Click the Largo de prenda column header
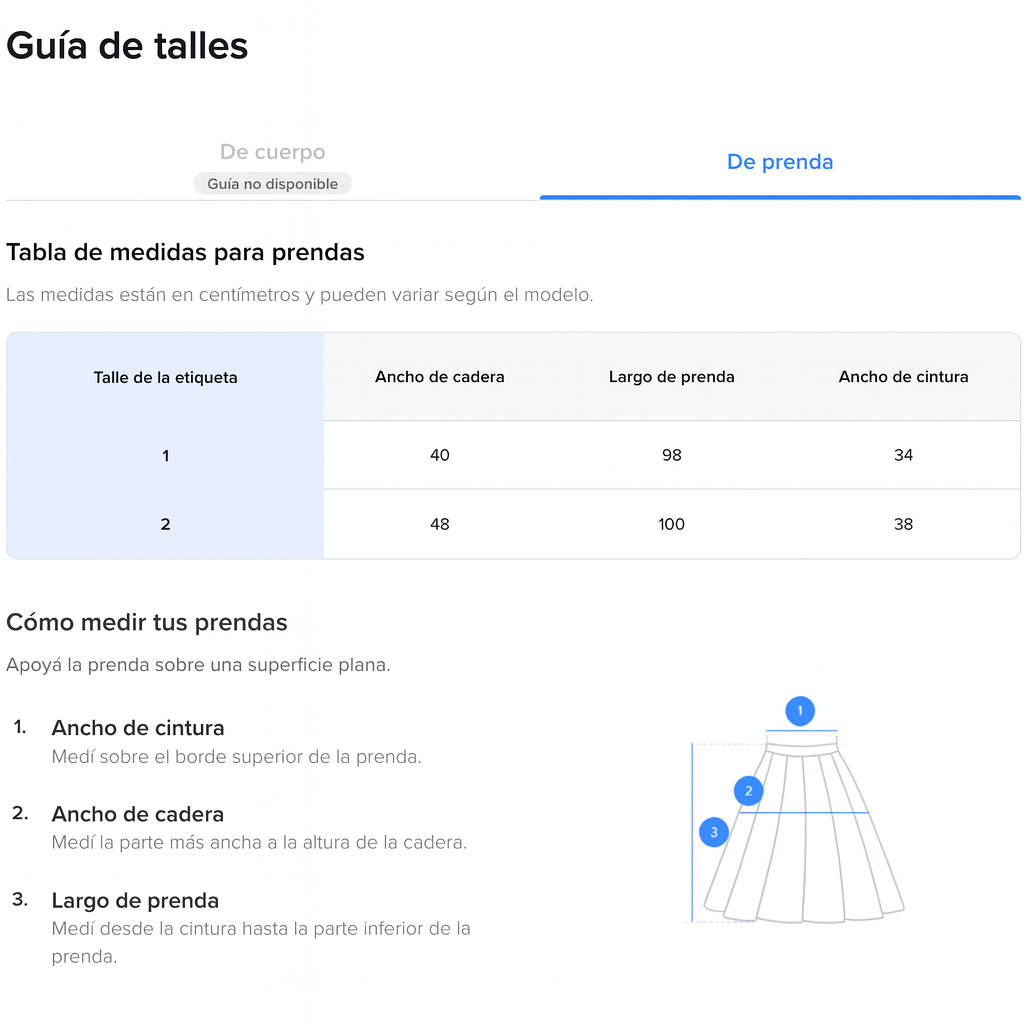This screenshot has height=1024, width=1024. tap(672, 377)
